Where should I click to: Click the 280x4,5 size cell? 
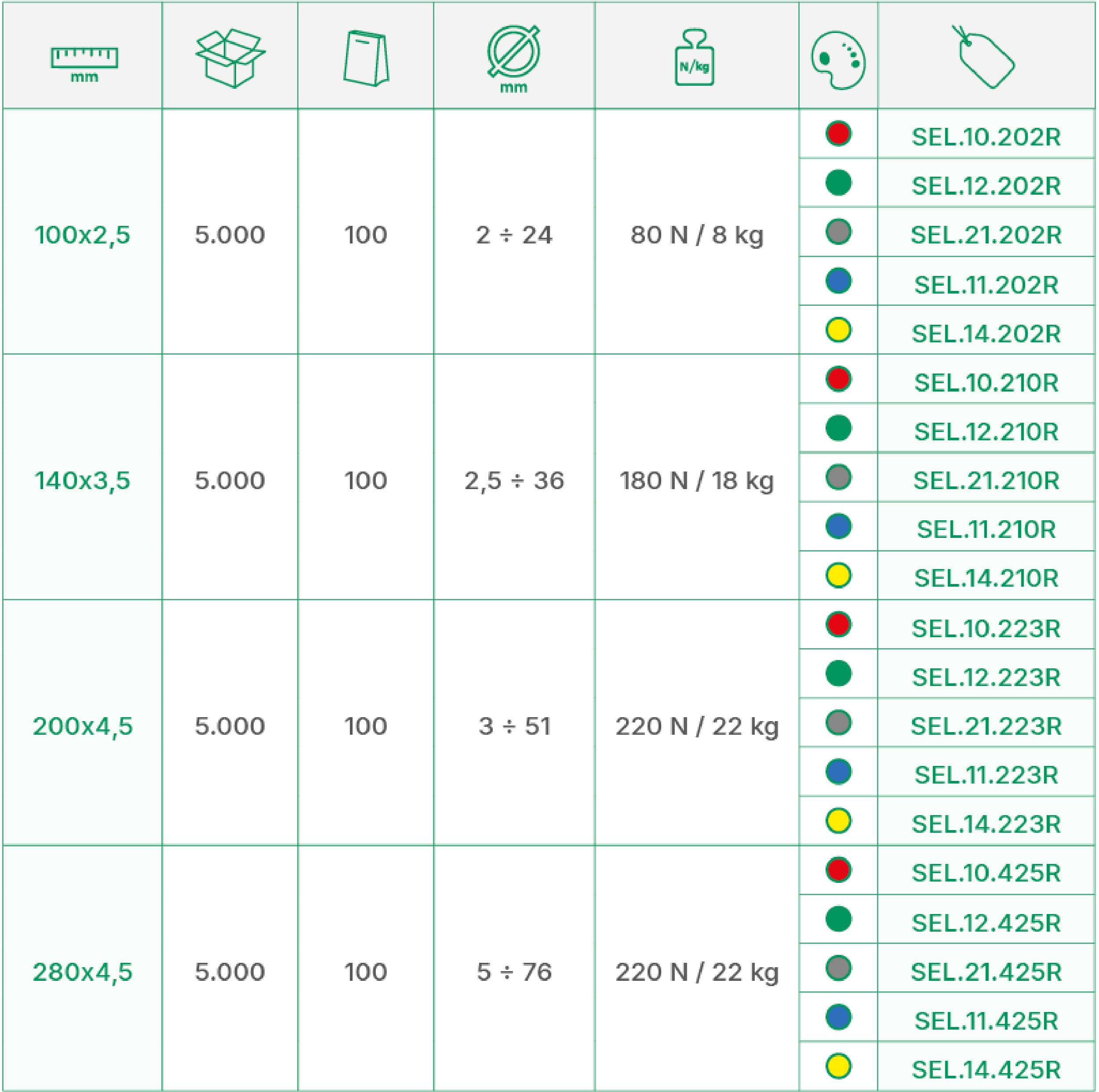pos(83,972)
